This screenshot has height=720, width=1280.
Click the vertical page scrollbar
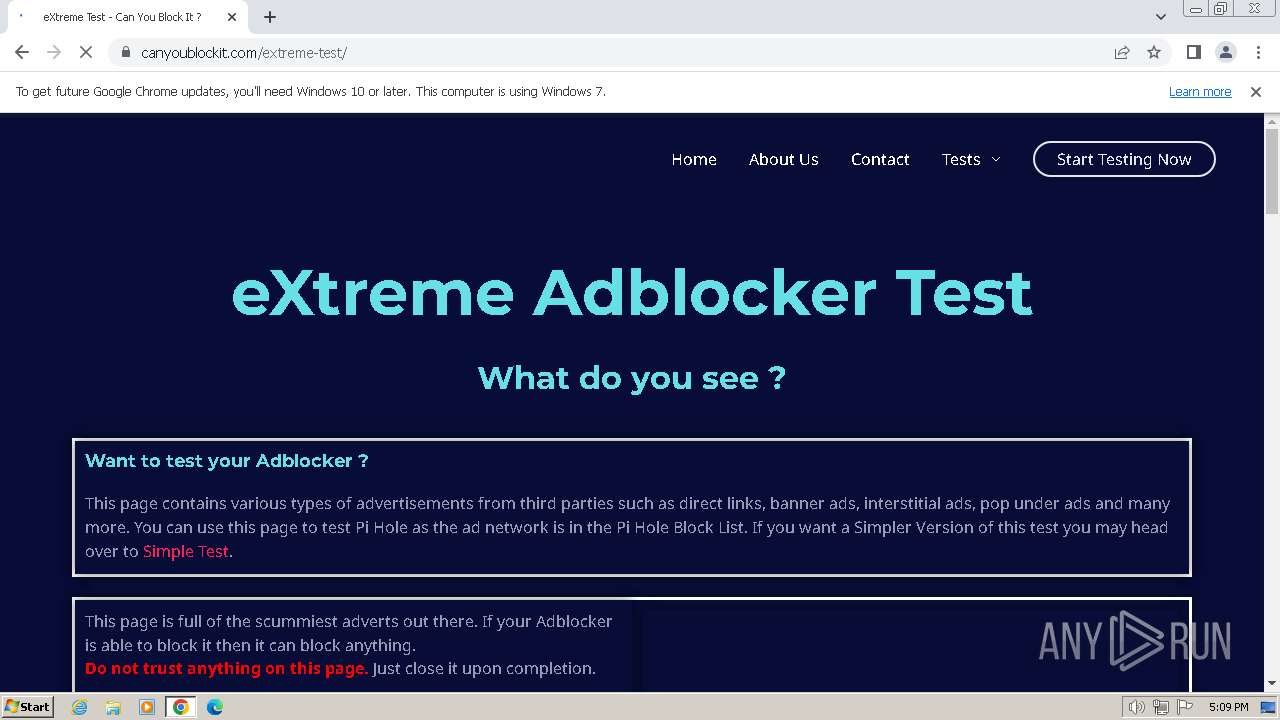click(1272, 170)
